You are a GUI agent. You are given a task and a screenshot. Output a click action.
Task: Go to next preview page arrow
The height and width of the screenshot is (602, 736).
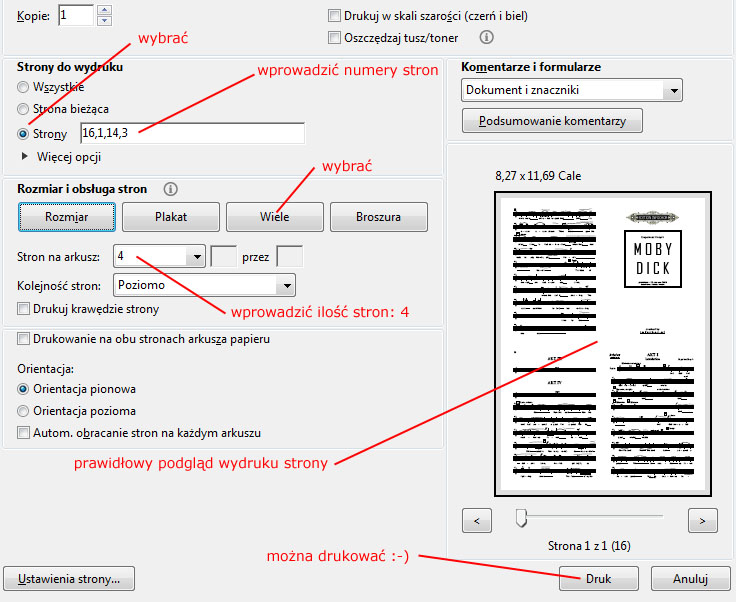(x=703, y=520)
